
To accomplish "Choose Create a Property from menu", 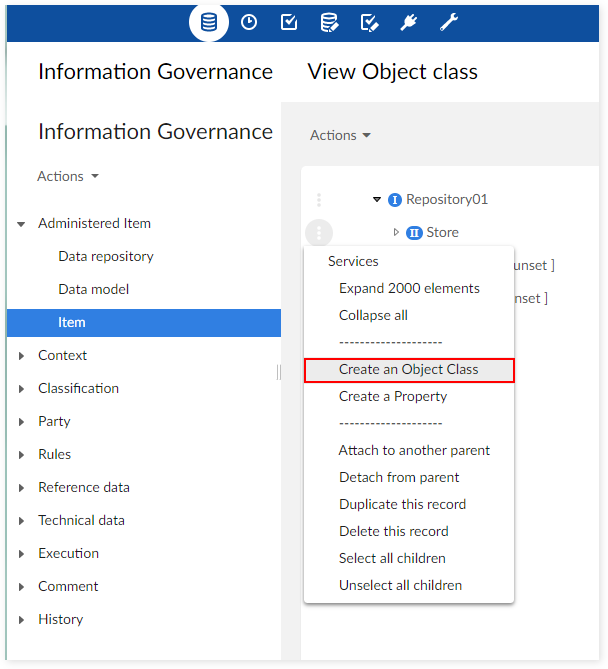I will [x=393, y=396].
